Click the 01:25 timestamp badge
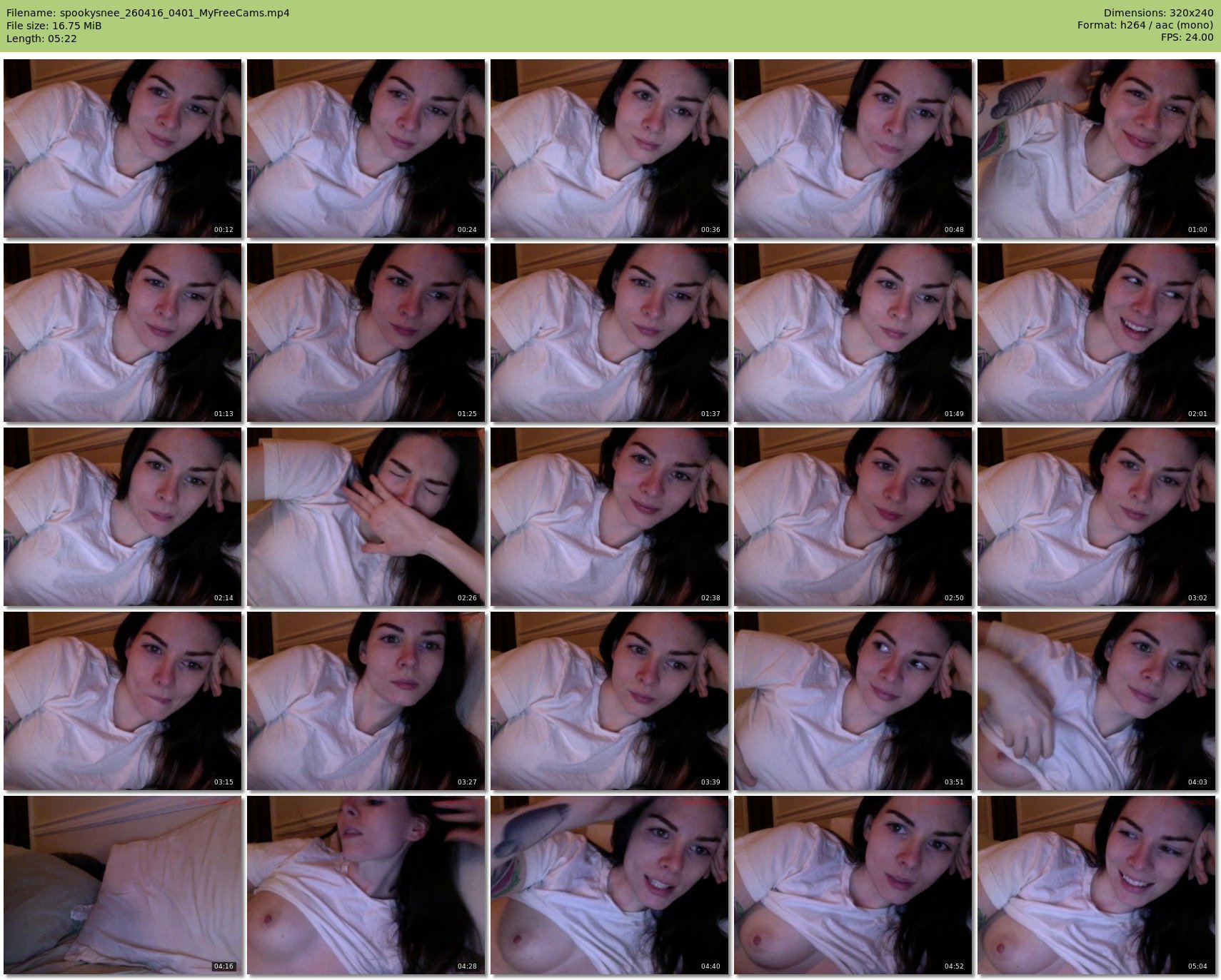Screen dimensions: 1221x980 (467, 414)
